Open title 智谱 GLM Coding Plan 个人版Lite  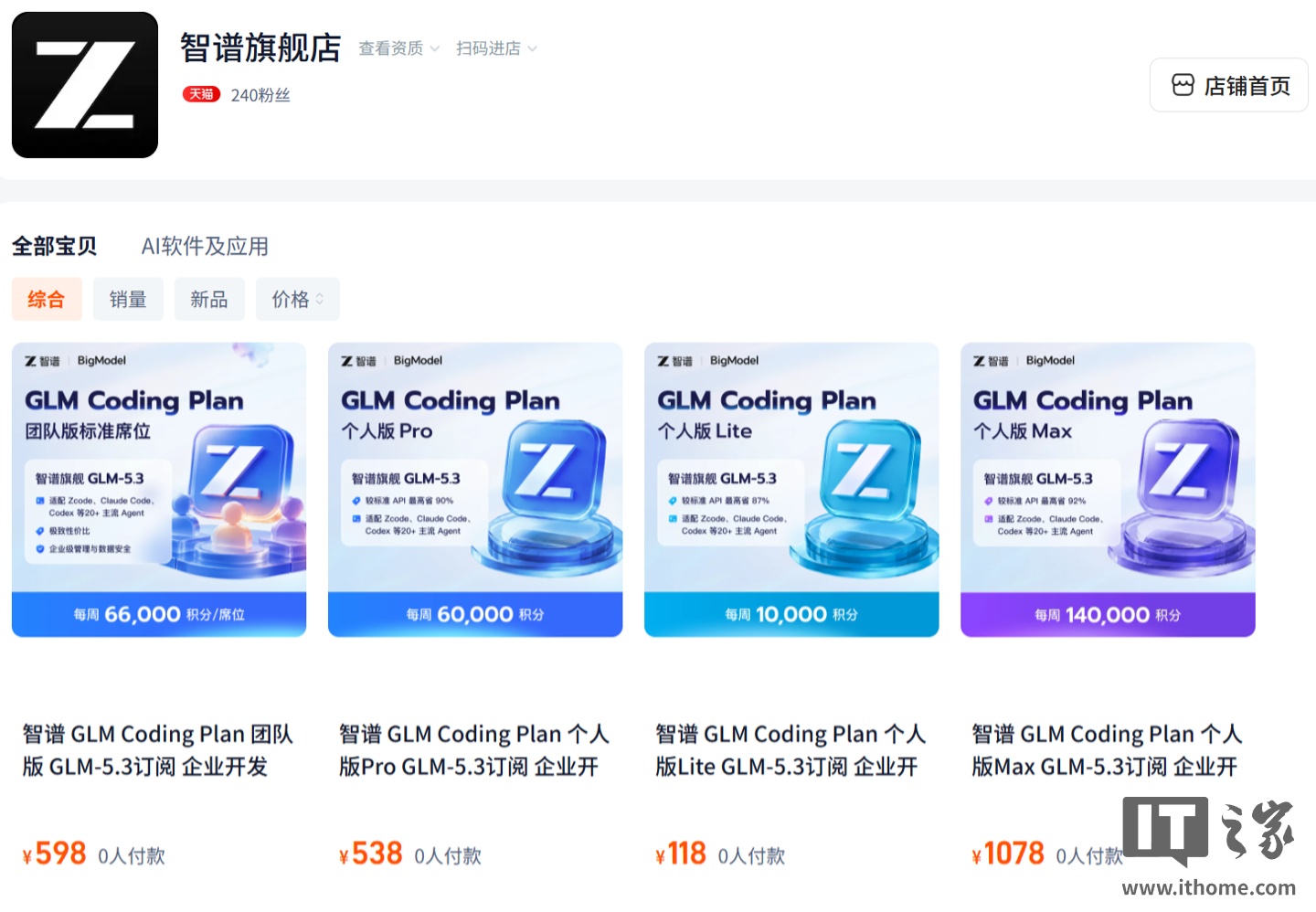pyautogui.click(x=791, y=750)
